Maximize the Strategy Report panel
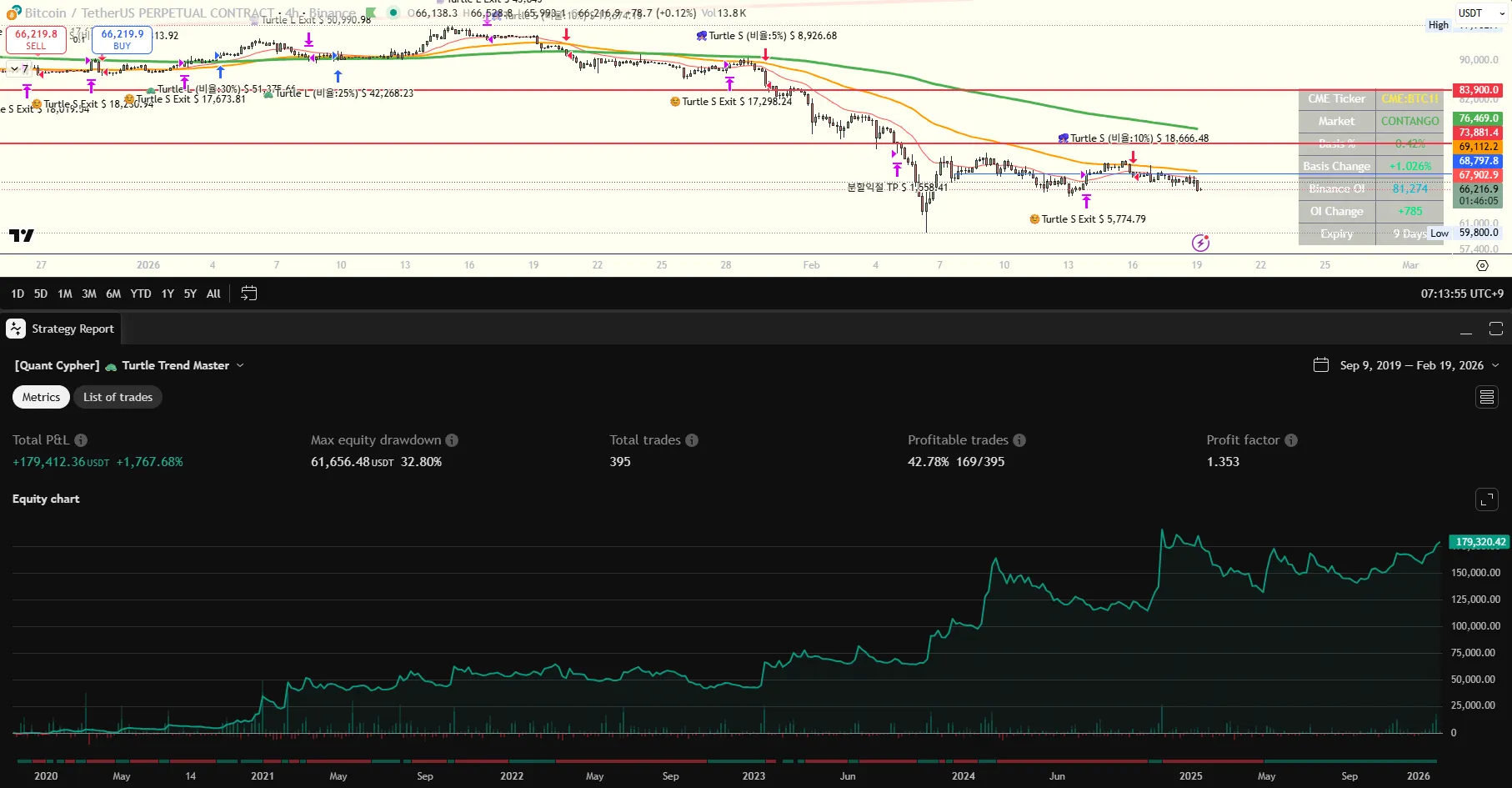 (1496, 329)
